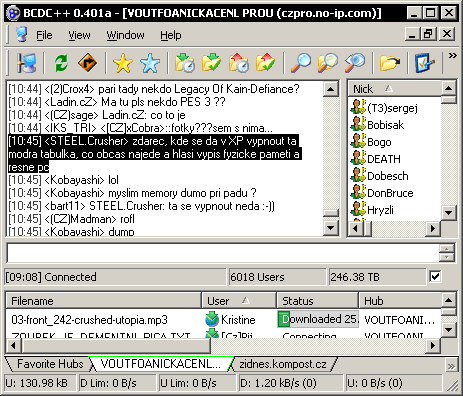The image size is (463, 396).
Task: Open the File menu
Action: click(44, 35)
